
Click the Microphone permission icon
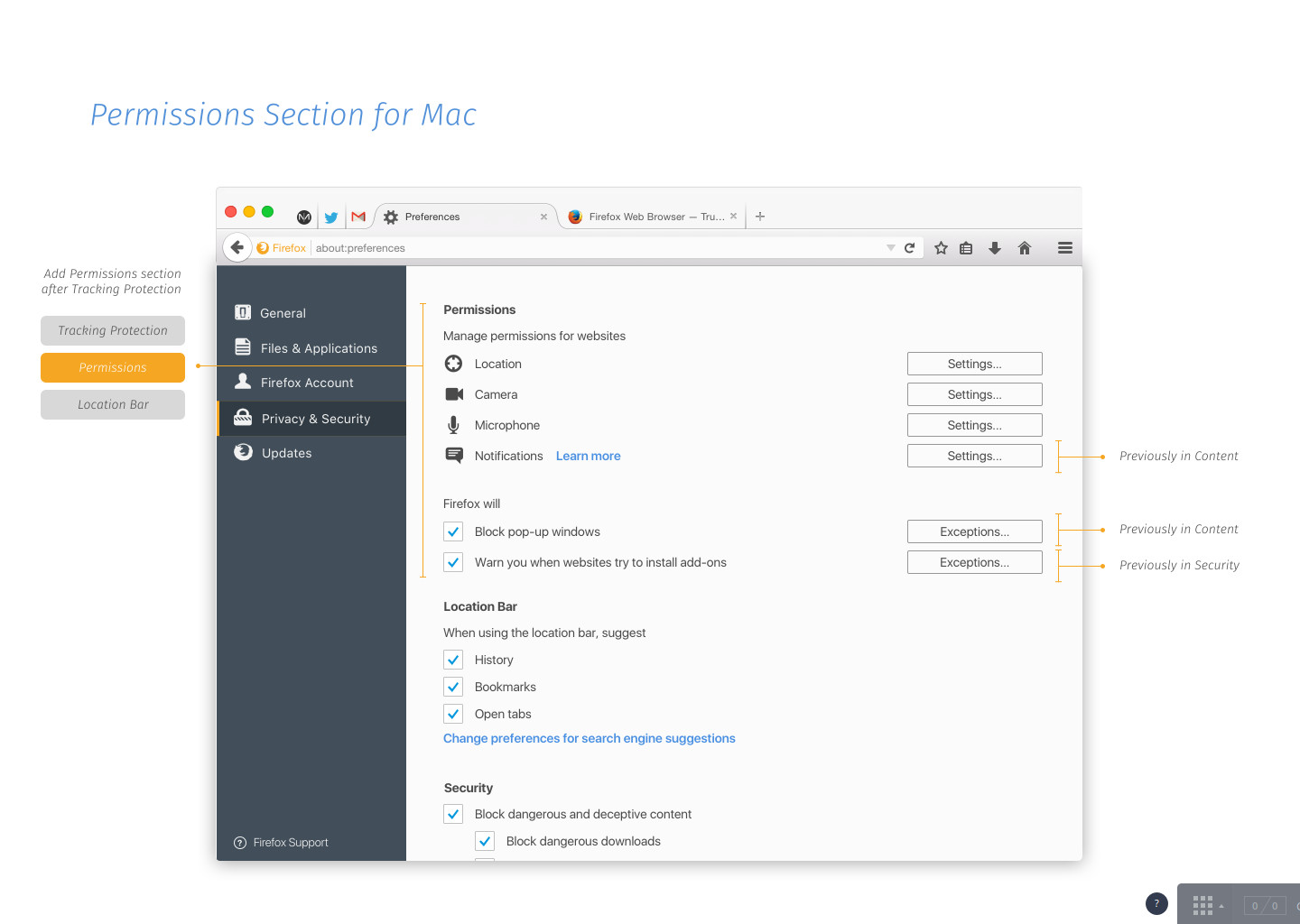tap(454, 425)
